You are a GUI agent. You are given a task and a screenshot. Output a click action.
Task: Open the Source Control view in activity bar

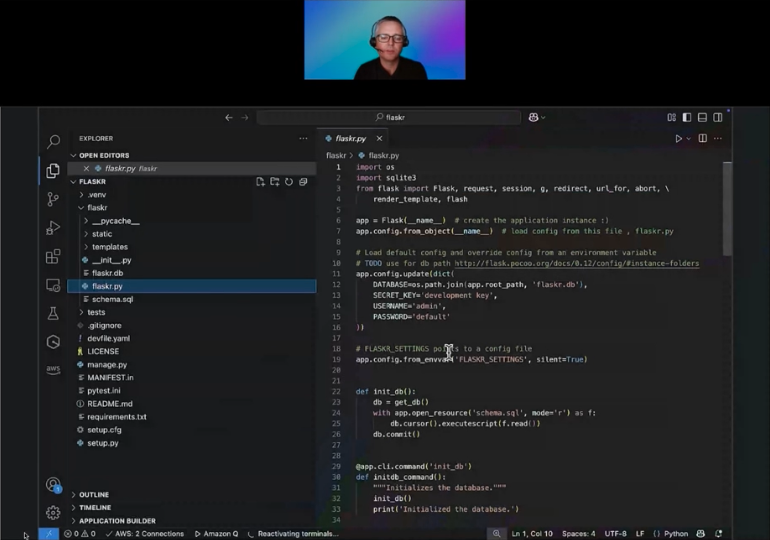(53, 199)
